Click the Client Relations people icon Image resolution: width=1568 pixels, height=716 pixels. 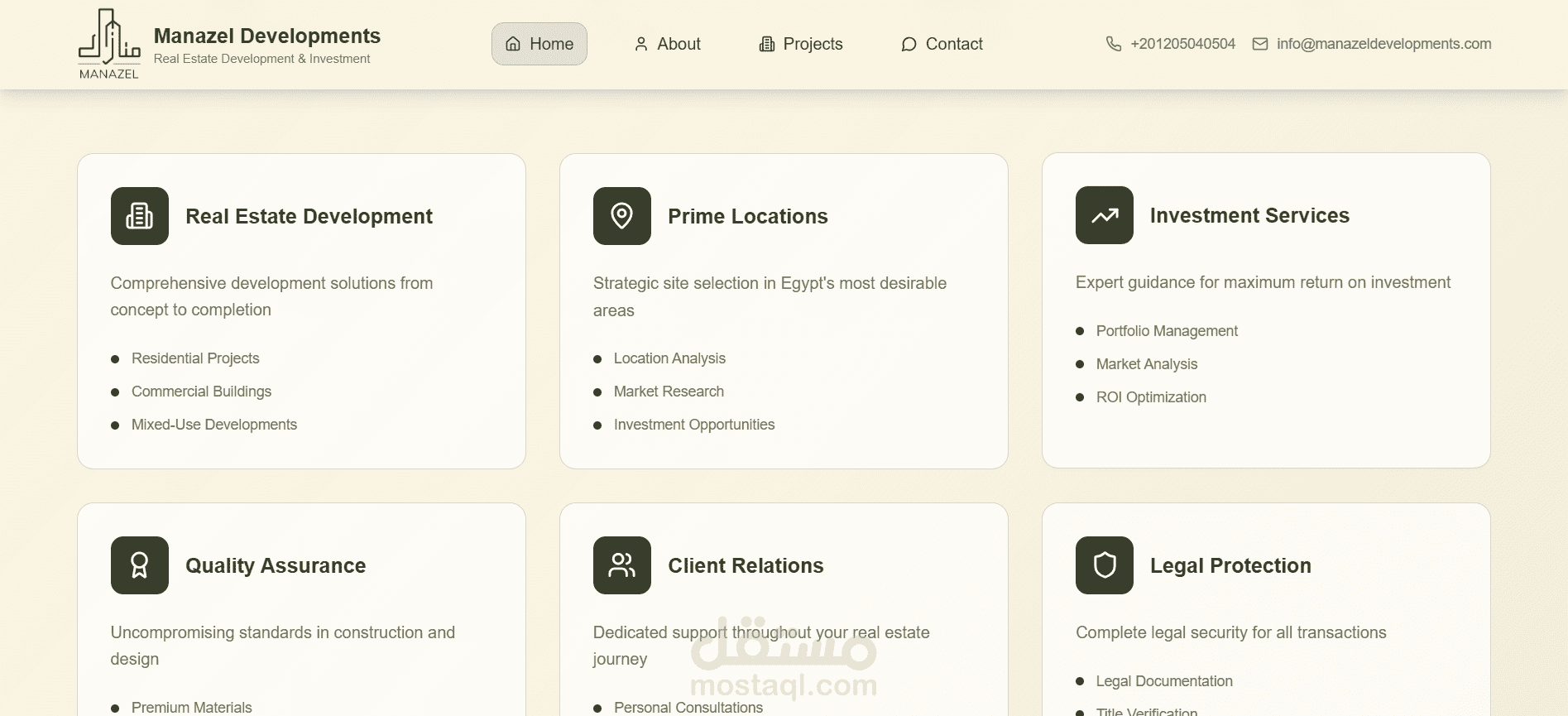click(622, 565)
